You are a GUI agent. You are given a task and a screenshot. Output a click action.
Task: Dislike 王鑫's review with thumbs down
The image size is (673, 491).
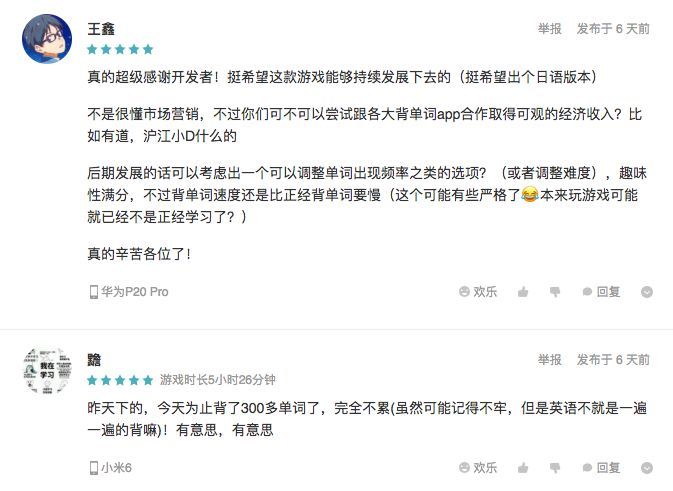click(554, 292)
